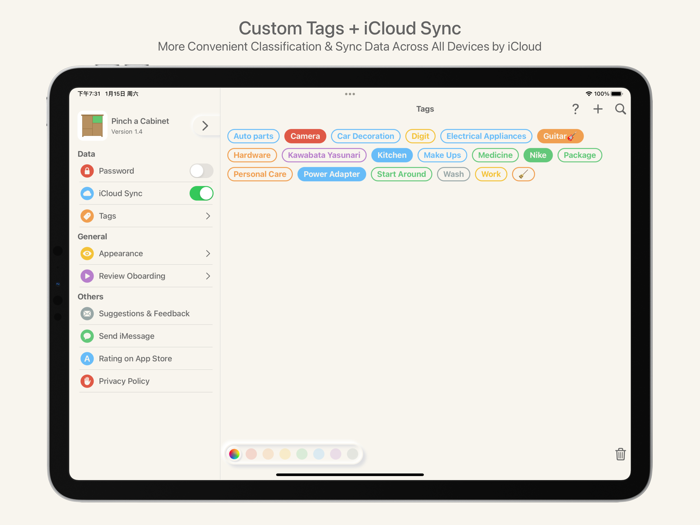Tap the home indicator bar
The image size is (700, 525).
(350, 475)
